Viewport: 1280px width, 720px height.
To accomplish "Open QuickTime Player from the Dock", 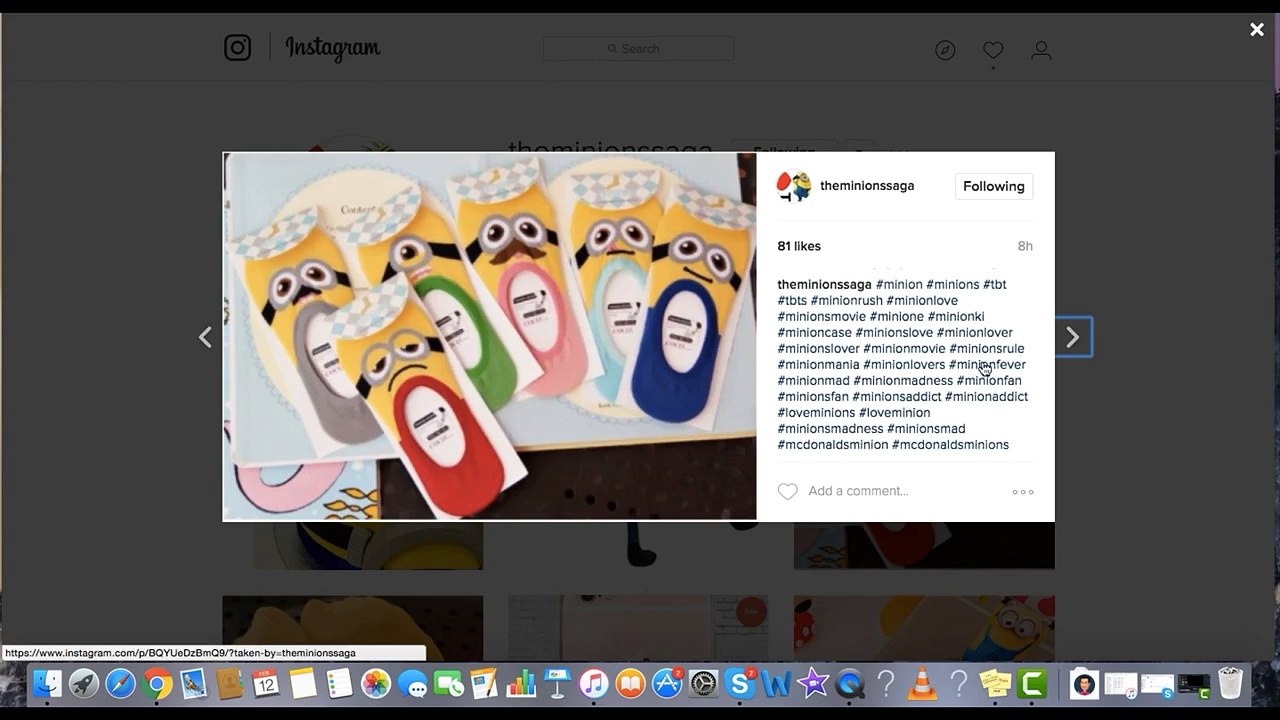I will pos(850,684).
